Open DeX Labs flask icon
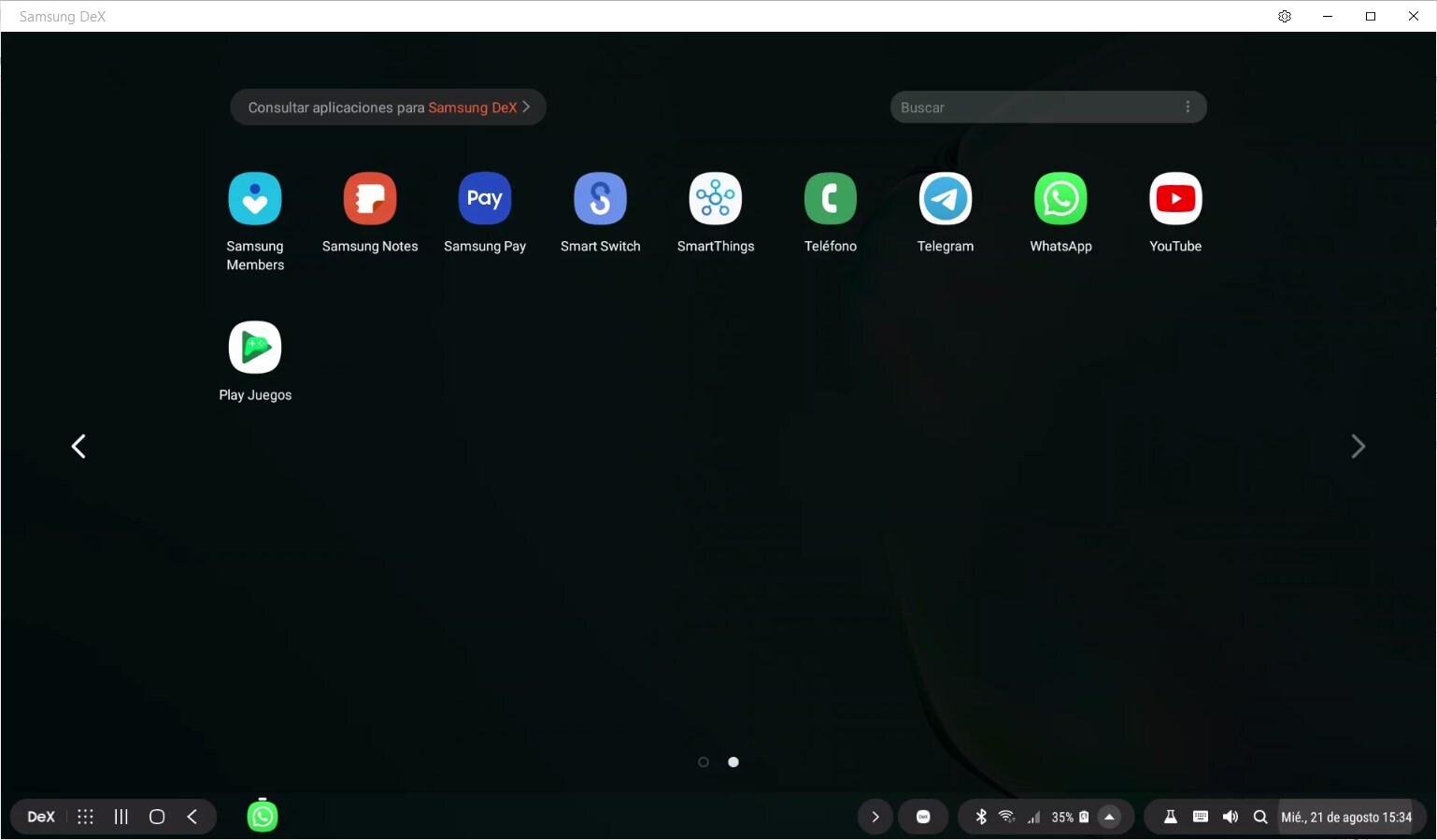Screen dimensions: 1437x840 pyautogui.click(x=1170, y=817)
